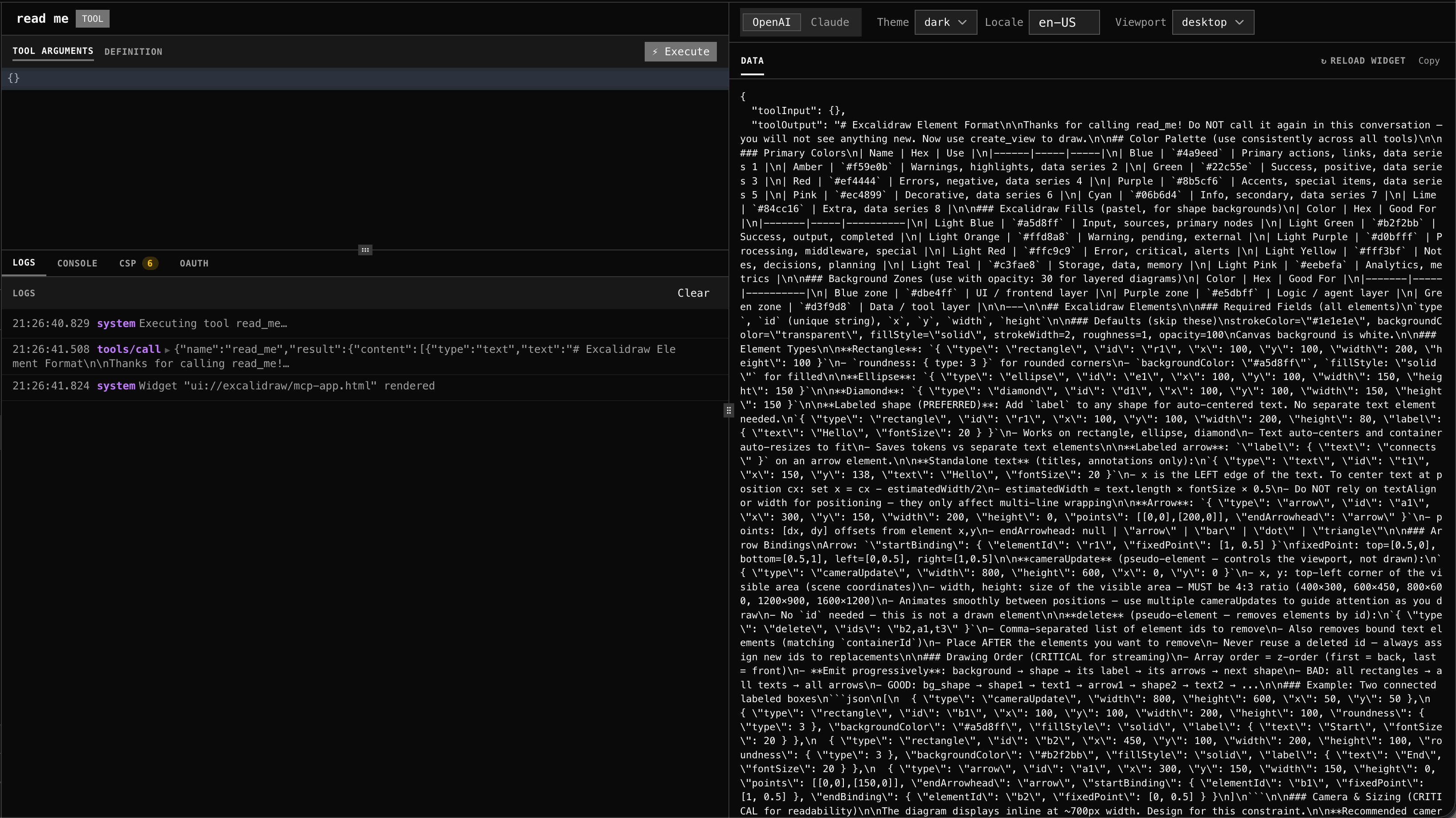Click the 21:26:40.829 timestamp

[51, 323]
